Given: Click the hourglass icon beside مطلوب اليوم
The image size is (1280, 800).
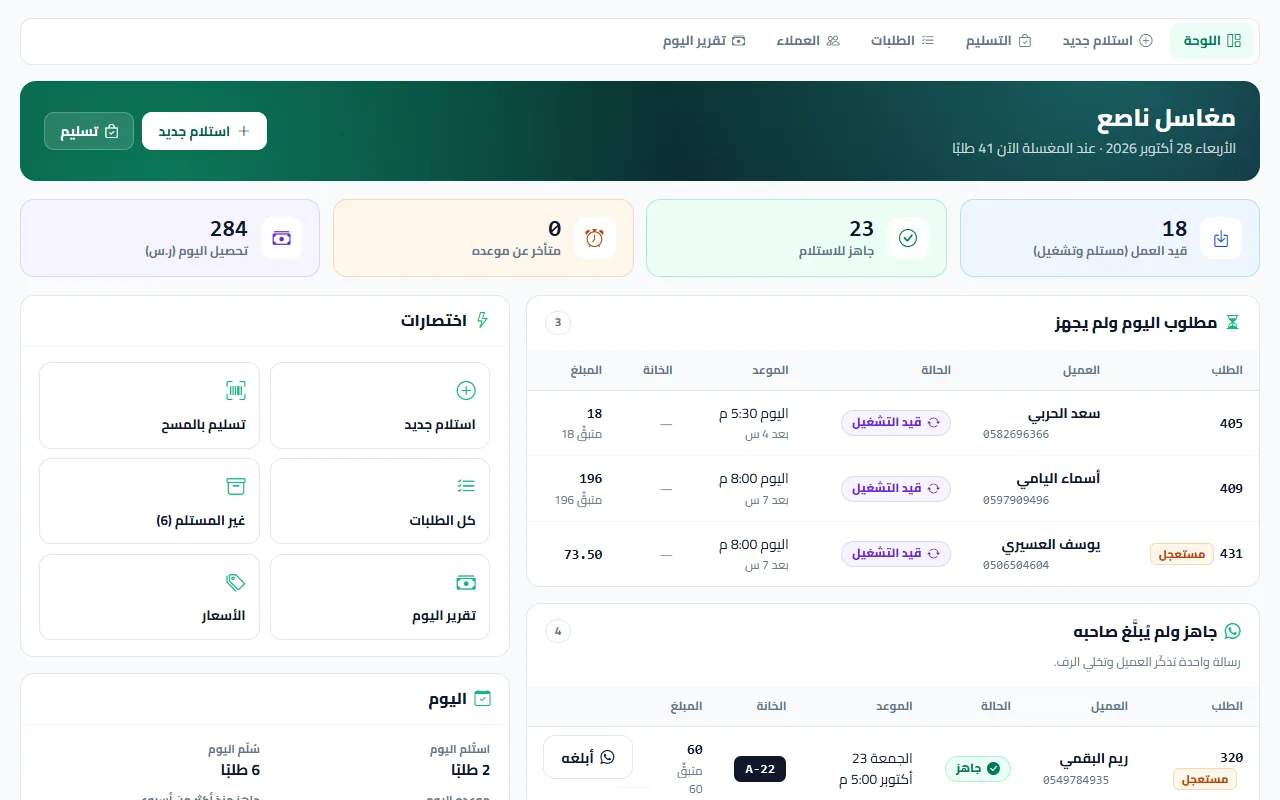Looking at the screenshot, I should [1233, 322].
